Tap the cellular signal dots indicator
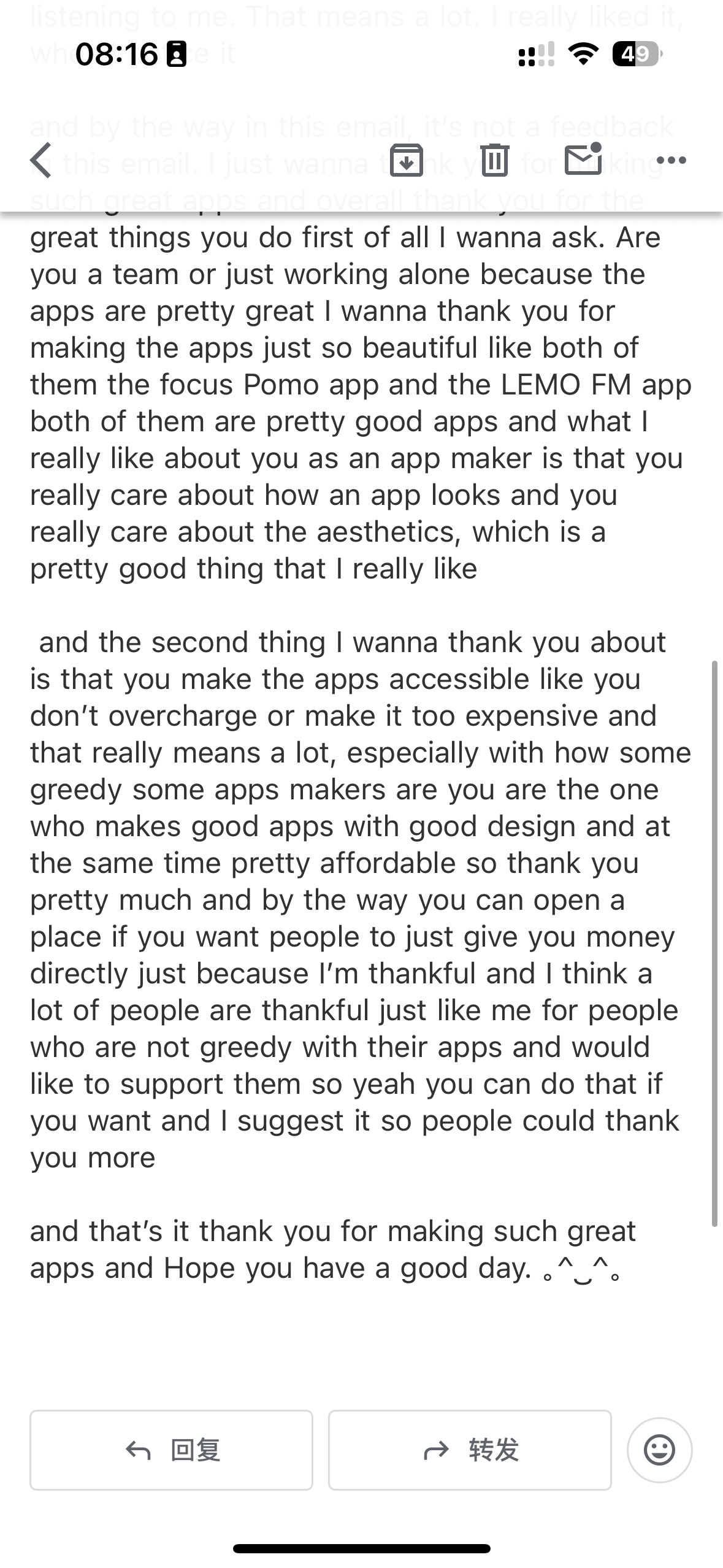The image size is (723, 1568). pyautogui.click(x=537, y=55)
